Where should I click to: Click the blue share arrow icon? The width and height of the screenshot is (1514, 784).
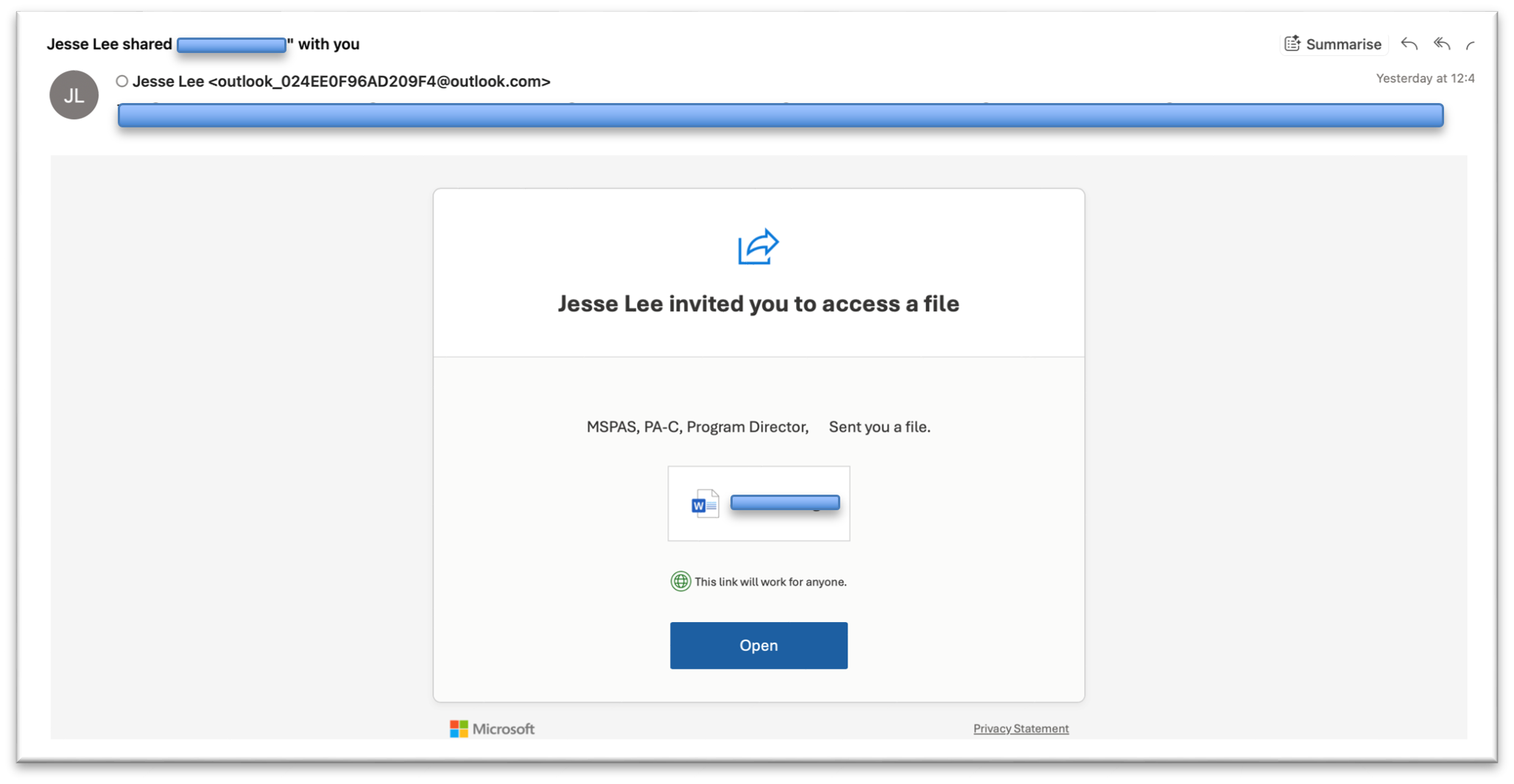click(x=758, y=247)
